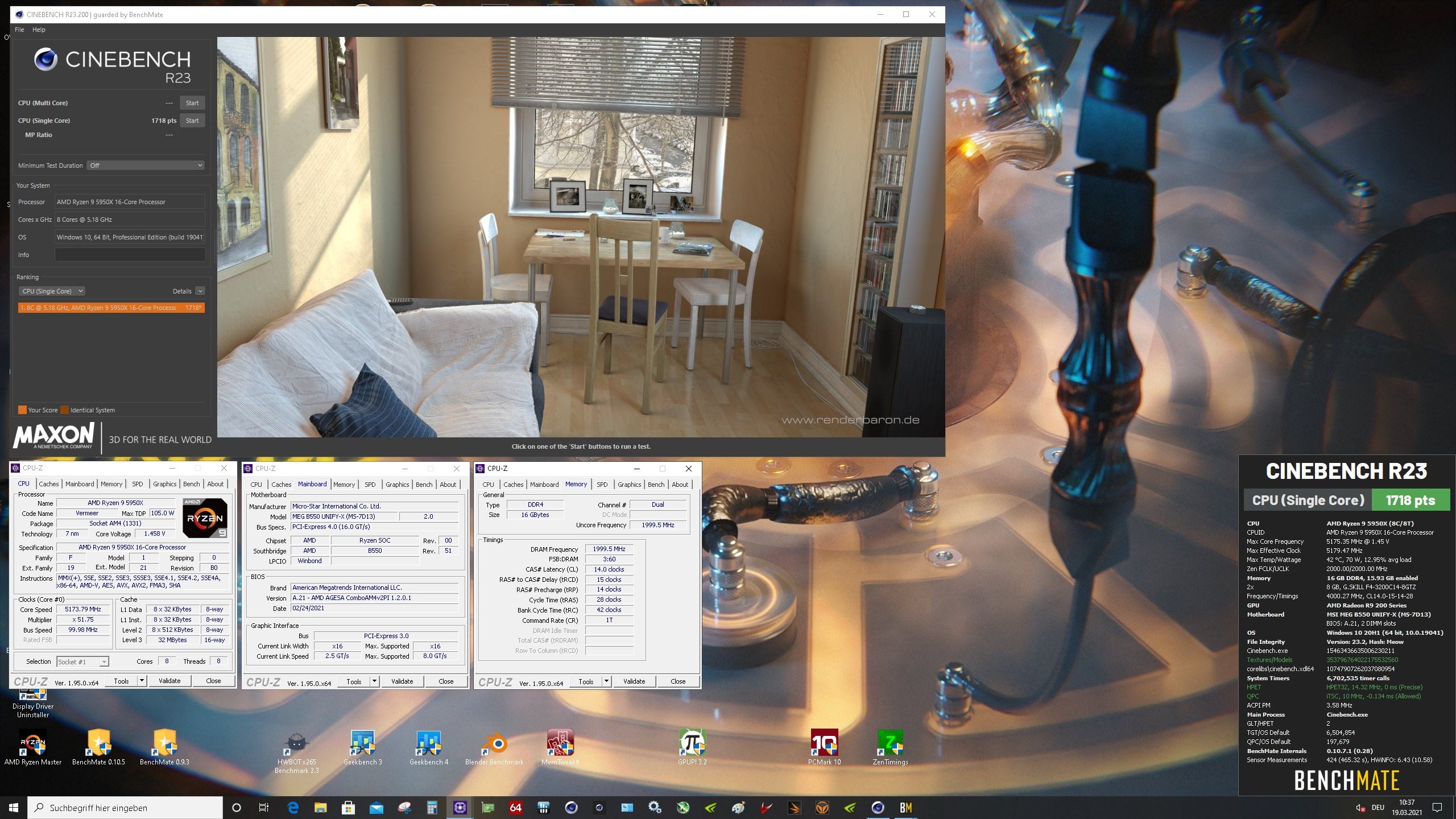Open MemTweakIt desktop icon
This screenshot has height=819, width=1456.
(x=560, y=746)
